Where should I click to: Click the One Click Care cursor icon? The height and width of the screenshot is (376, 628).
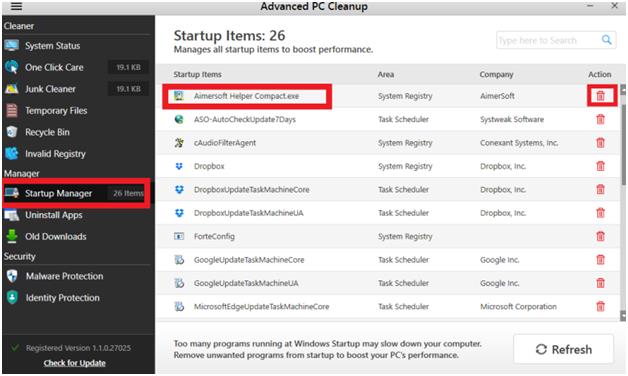[x=12, y=67]
